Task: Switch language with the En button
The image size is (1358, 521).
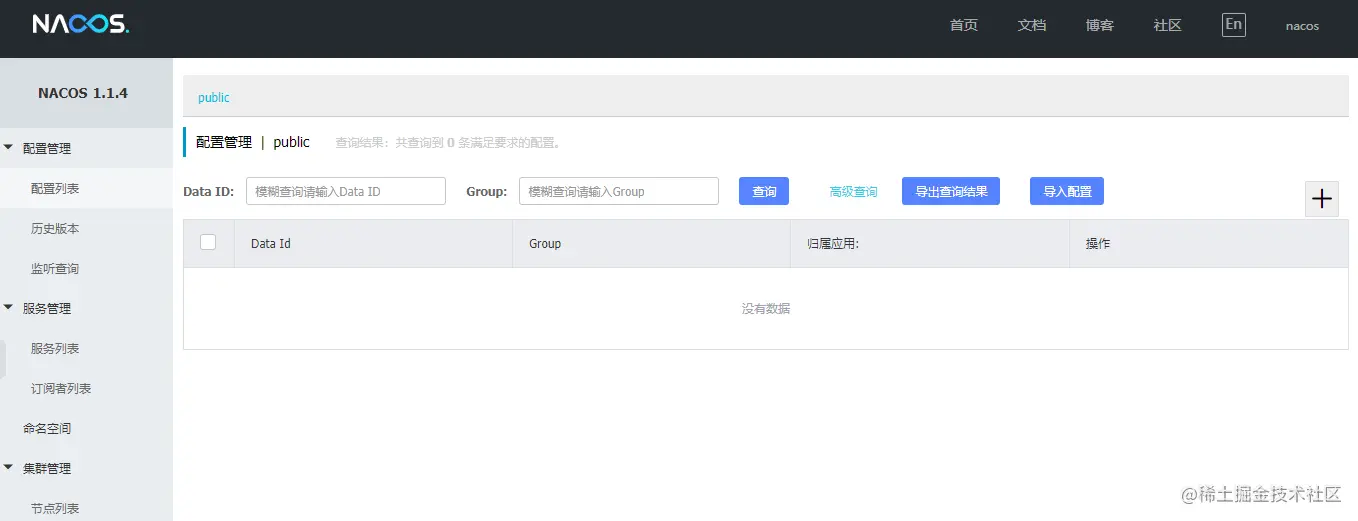Action: (1234, 25)
